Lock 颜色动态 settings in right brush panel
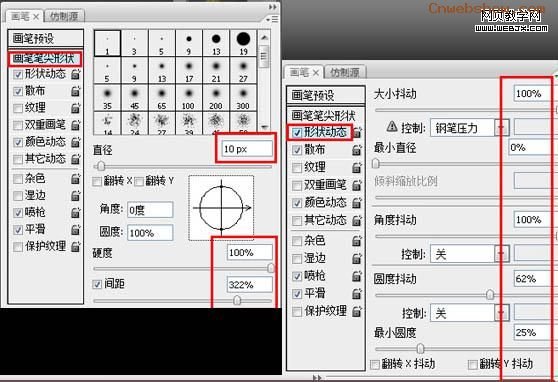 click(357, 203)
